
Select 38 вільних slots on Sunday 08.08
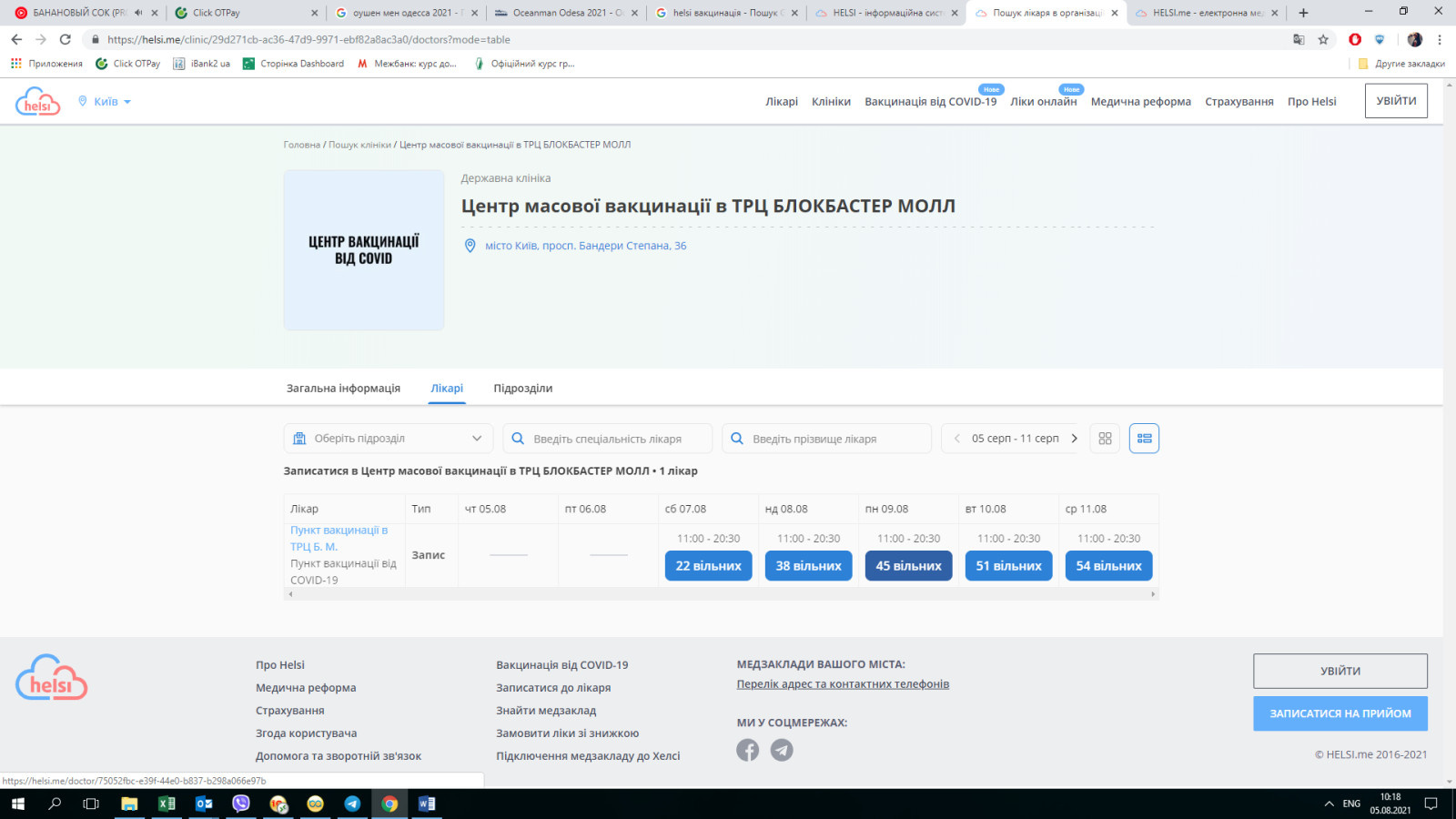point(808,566)
